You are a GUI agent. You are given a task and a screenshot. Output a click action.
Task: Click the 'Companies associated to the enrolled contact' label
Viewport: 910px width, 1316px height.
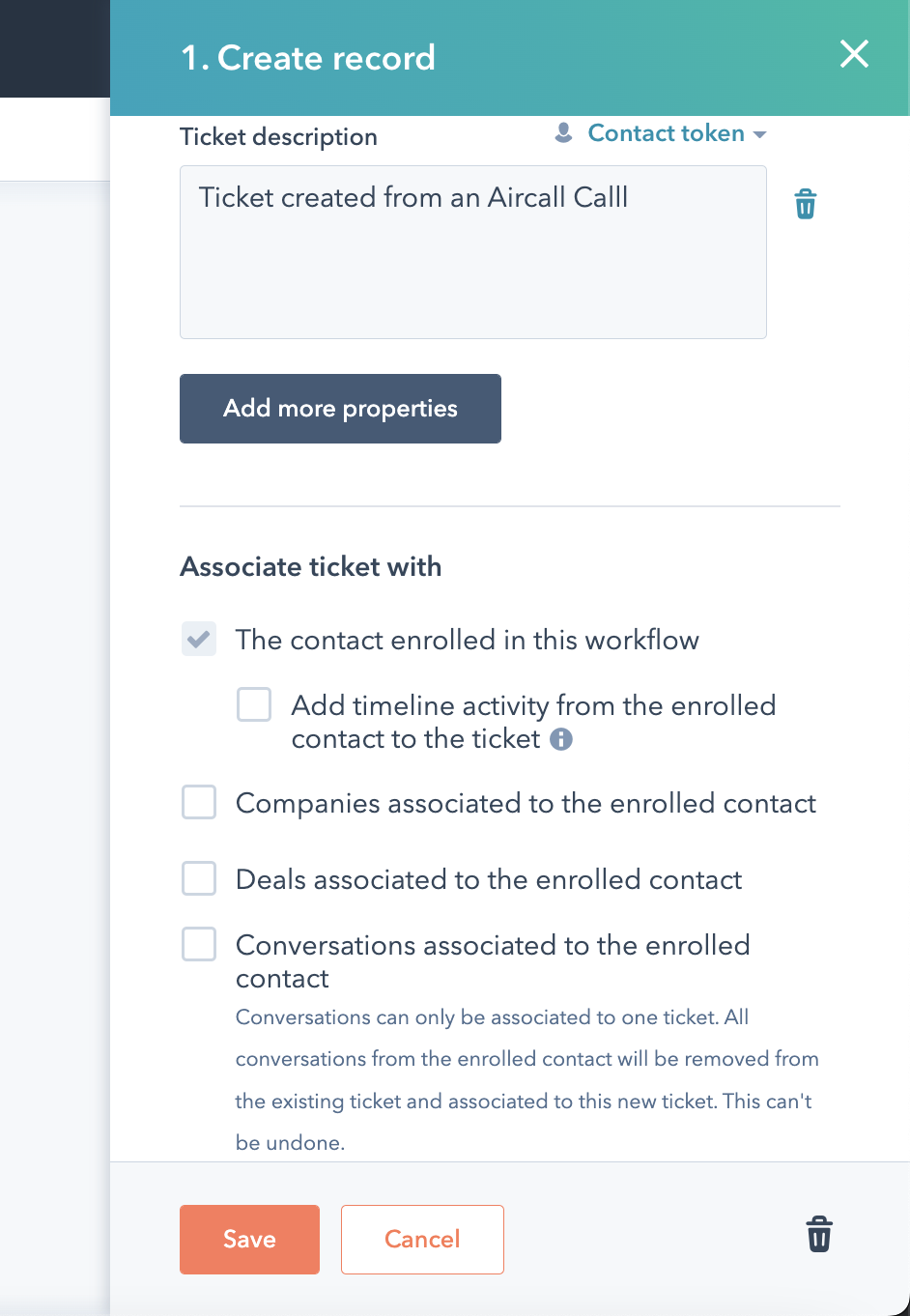click(526, 803)
